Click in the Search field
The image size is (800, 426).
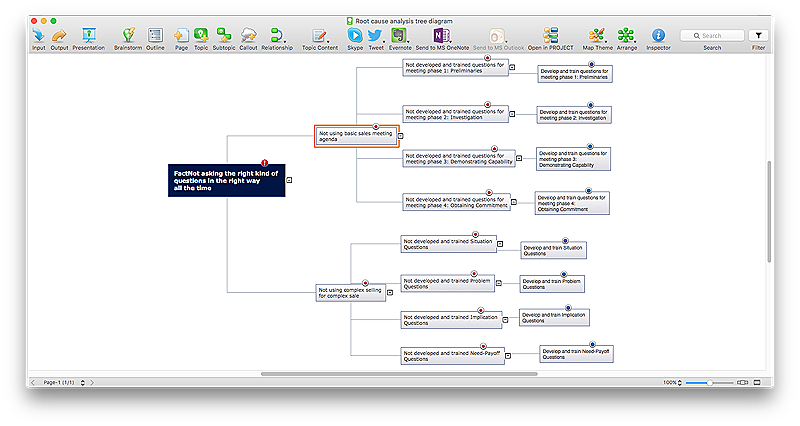[x=712, y=35]
